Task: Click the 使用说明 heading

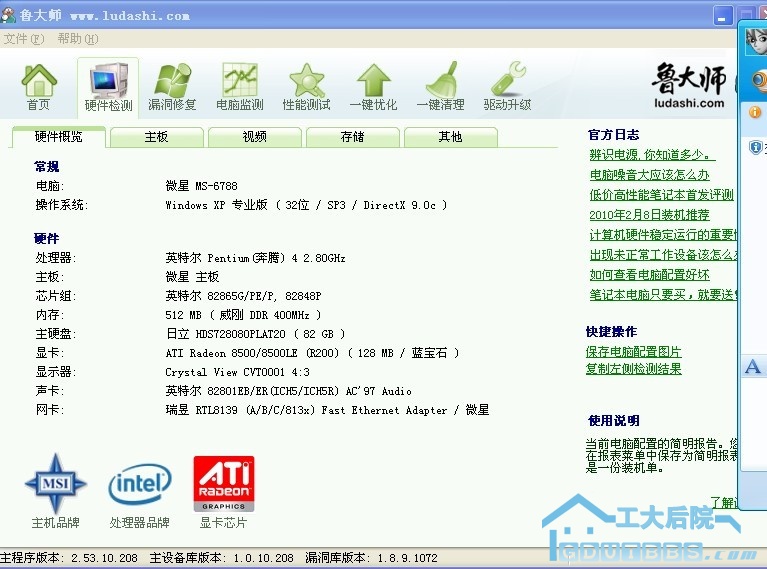Action: coord(613,421)
